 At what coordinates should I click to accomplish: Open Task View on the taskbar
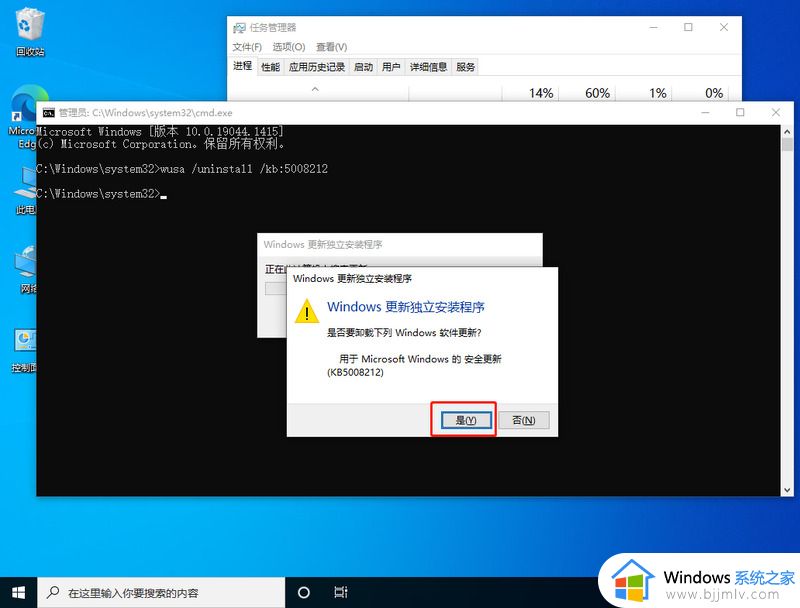(x=340, y=592)
